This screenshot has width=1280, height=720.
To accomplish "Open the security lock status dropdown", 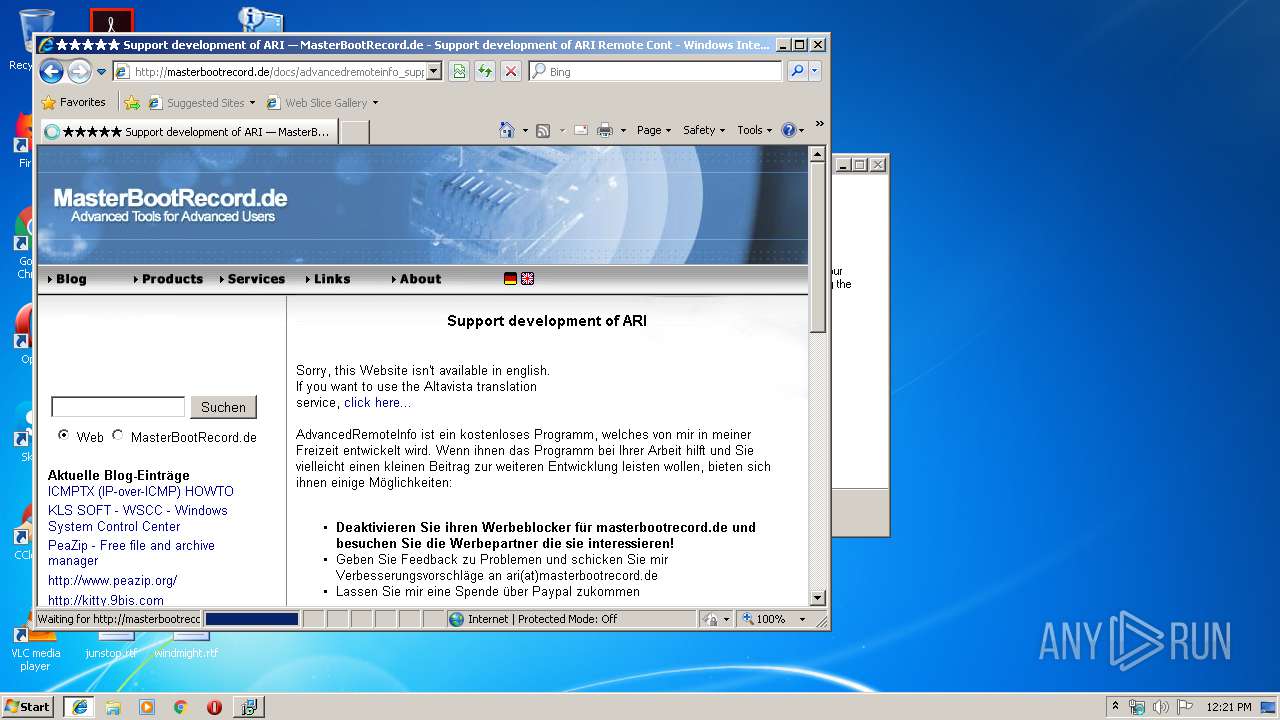I will pos(716,619).
